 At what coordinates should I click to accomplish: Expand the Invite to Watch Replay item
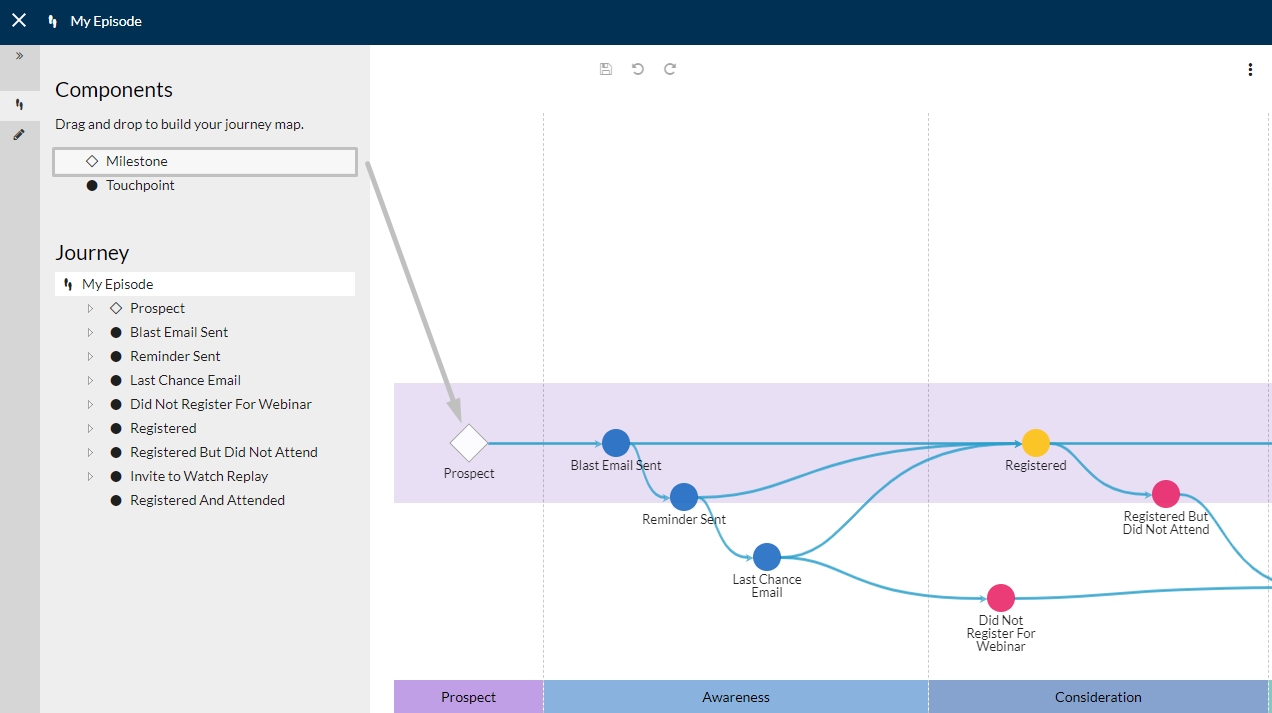click(90, 476)
